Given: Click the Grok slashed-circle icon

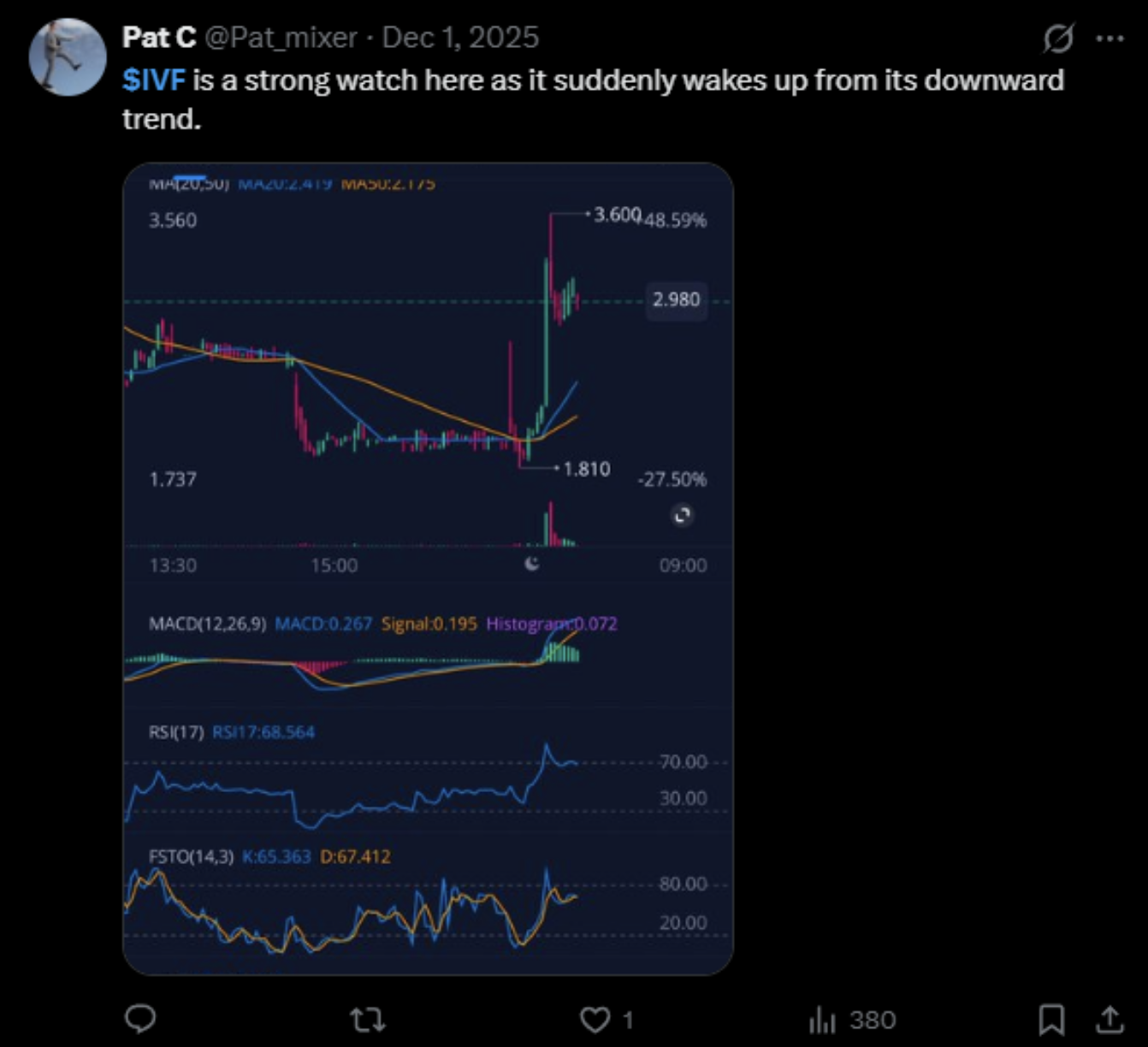Looking at the screenshot, I should (1058, 38).
